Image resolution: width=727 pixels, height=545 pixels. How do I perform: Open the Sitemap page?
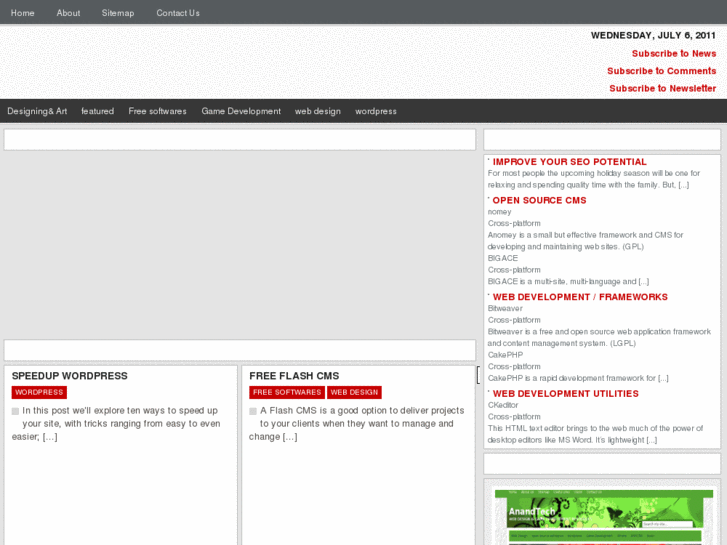118,13
